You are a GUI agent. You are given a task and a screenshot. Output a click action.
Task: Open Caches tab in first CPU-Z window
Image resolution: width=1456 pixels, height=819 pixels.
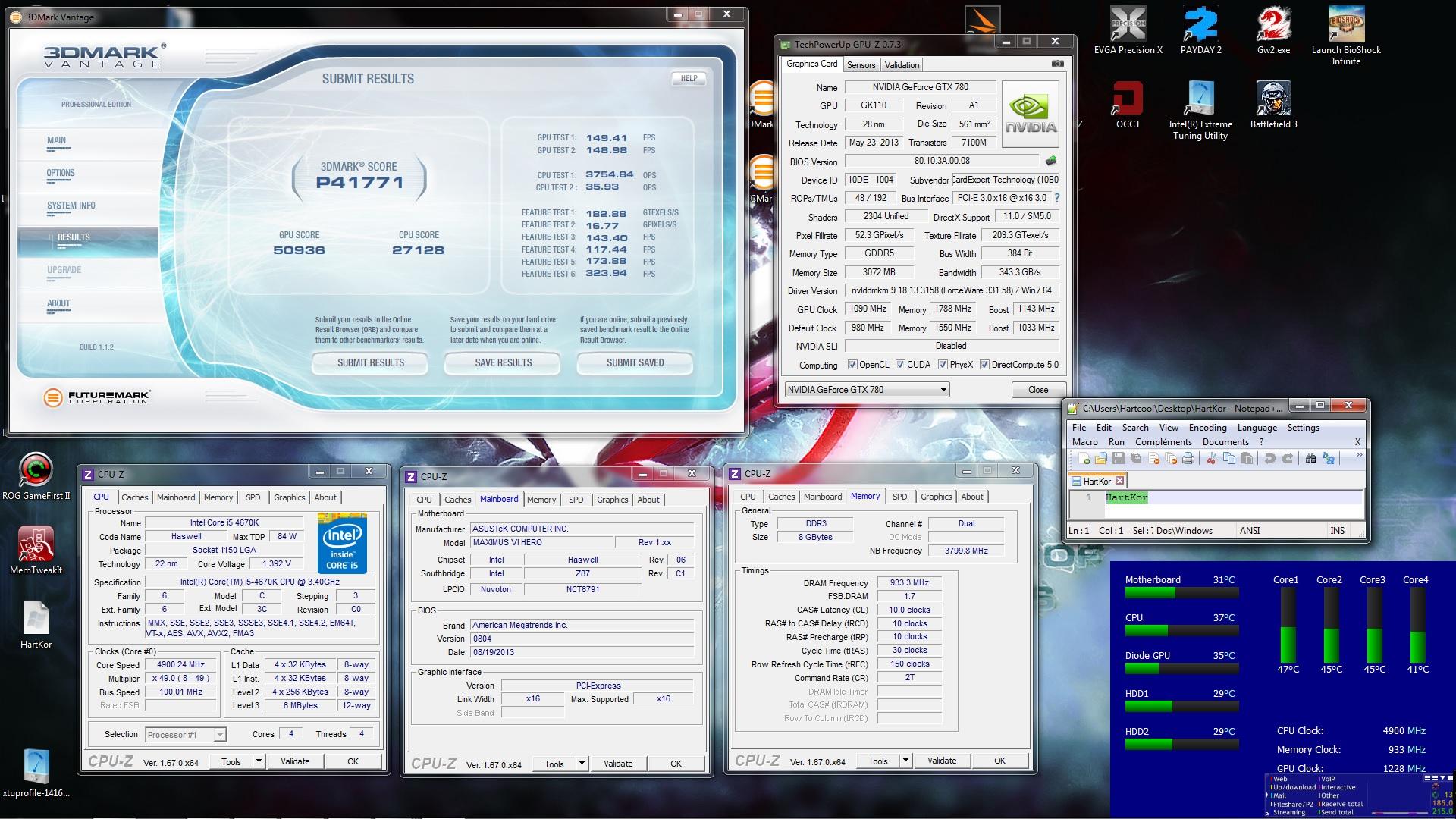pyautogui.click(x=135, y=497)
